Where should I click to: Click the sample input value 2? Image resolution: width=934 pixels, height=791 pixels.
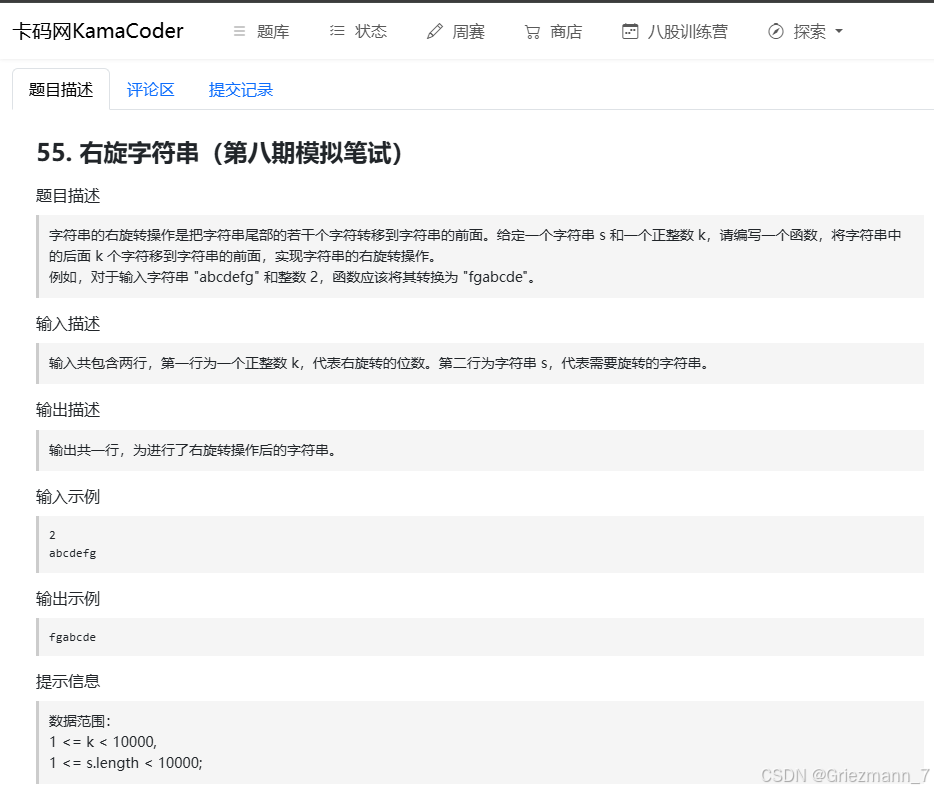coord(52,535)
